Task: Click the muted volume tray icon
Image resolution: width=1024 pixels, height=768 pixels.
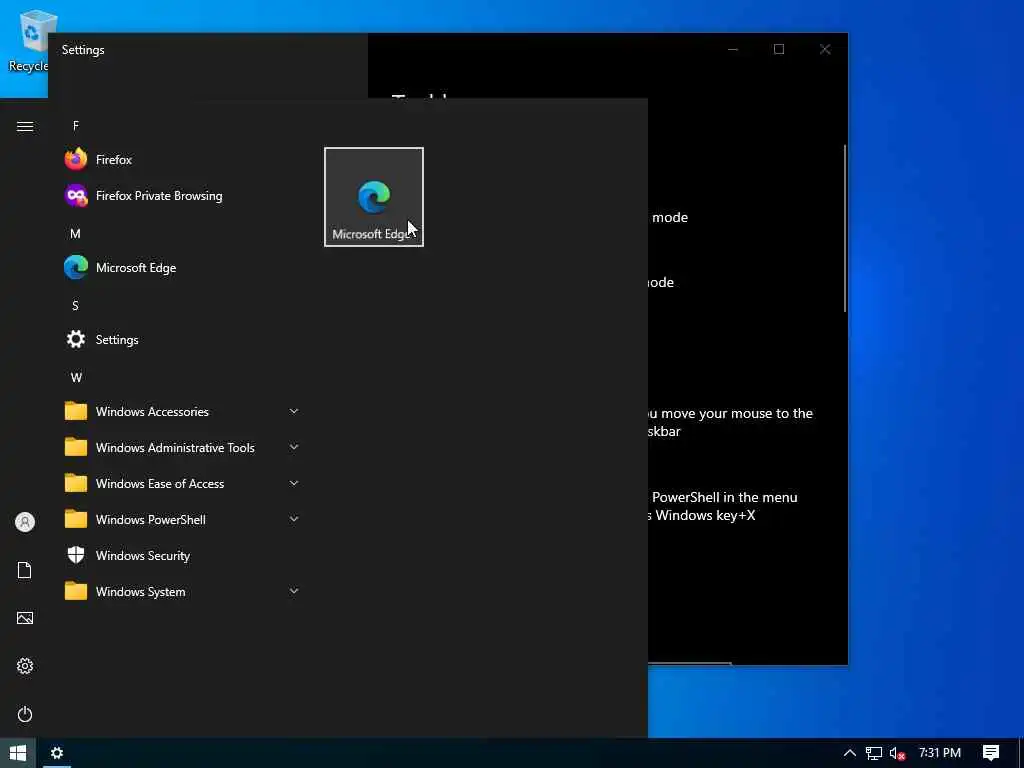Action: [897, 754]
